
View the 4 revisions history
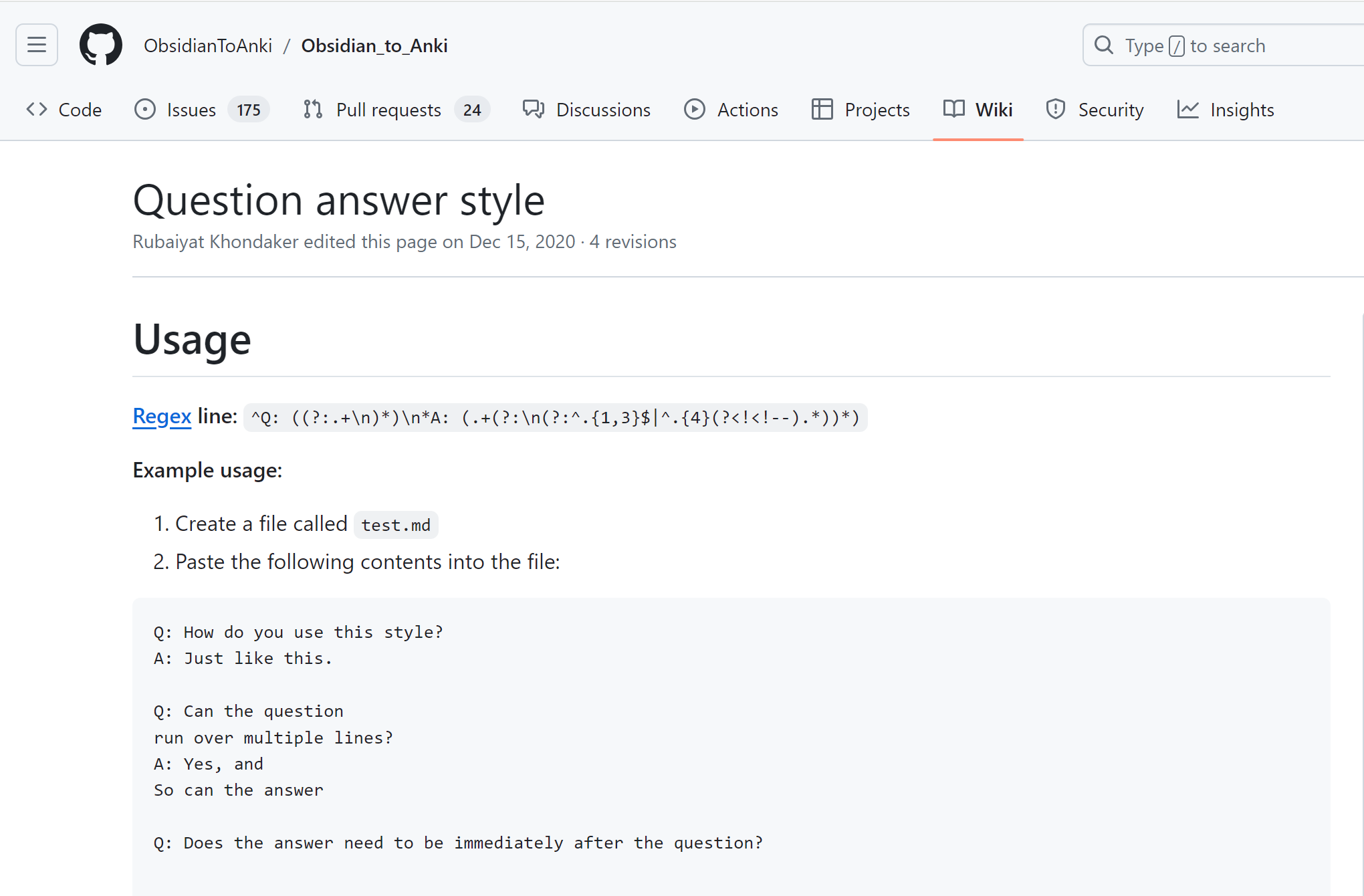(633, 241)
